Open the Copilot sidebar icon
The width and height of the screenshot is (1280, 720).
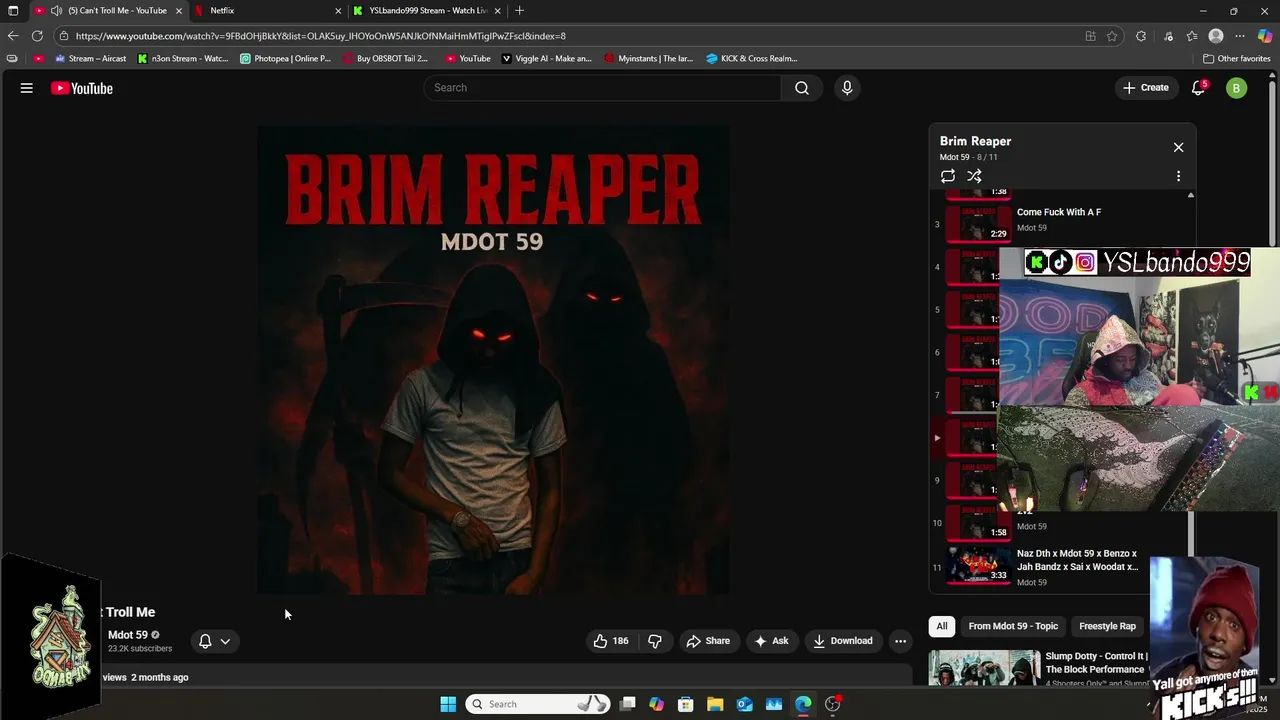tap(1265, 36)
